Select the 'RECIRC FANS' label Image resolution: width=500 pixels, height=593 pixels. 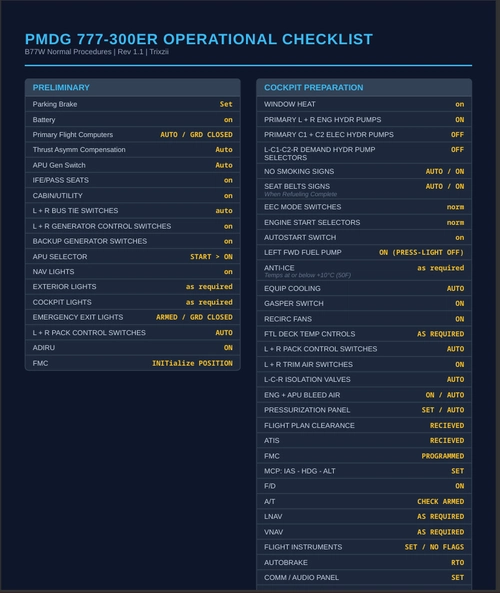[x=288, y=319]
